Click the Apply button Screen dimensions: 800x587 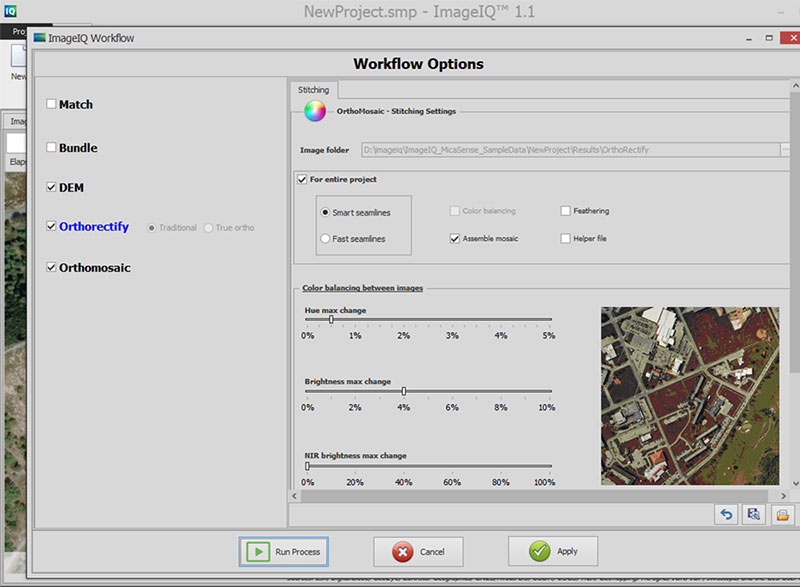coord(553,551)
